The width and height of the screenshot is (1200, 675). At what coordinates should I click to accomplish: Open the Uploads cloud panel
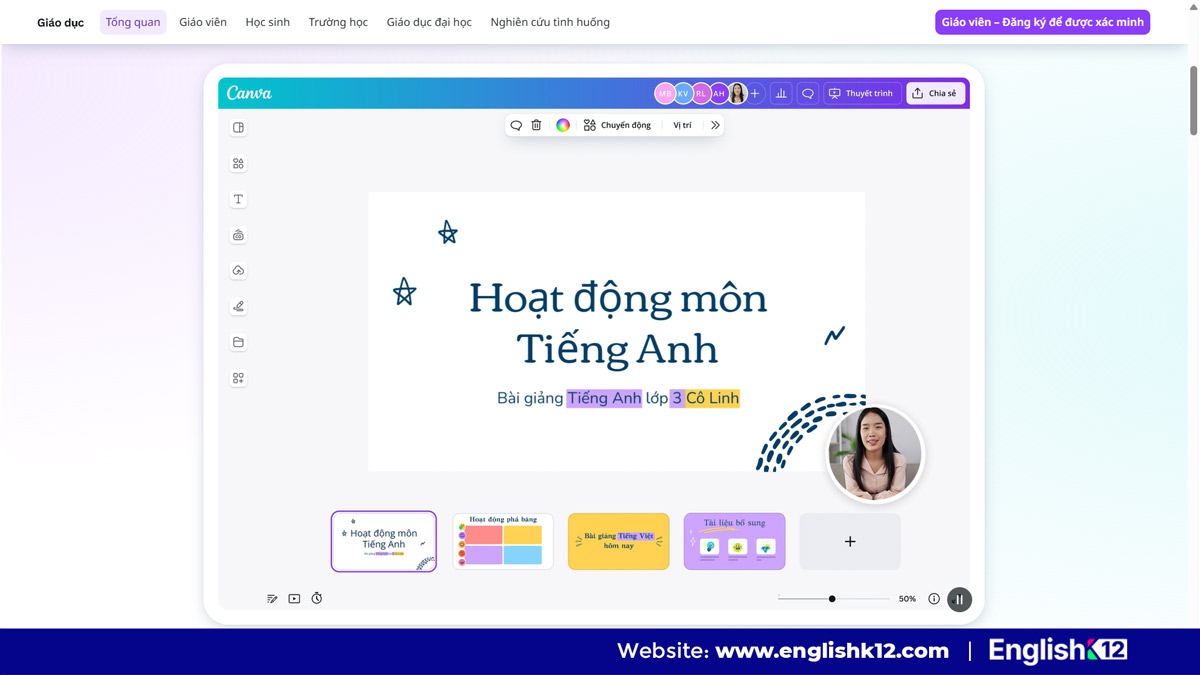click(238, 270)
